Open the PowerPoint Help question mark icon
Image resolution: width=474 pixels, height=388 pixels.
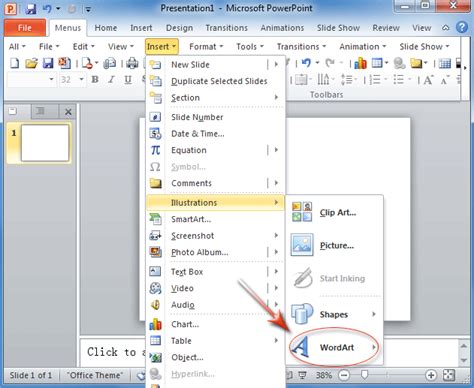[462, 27]
